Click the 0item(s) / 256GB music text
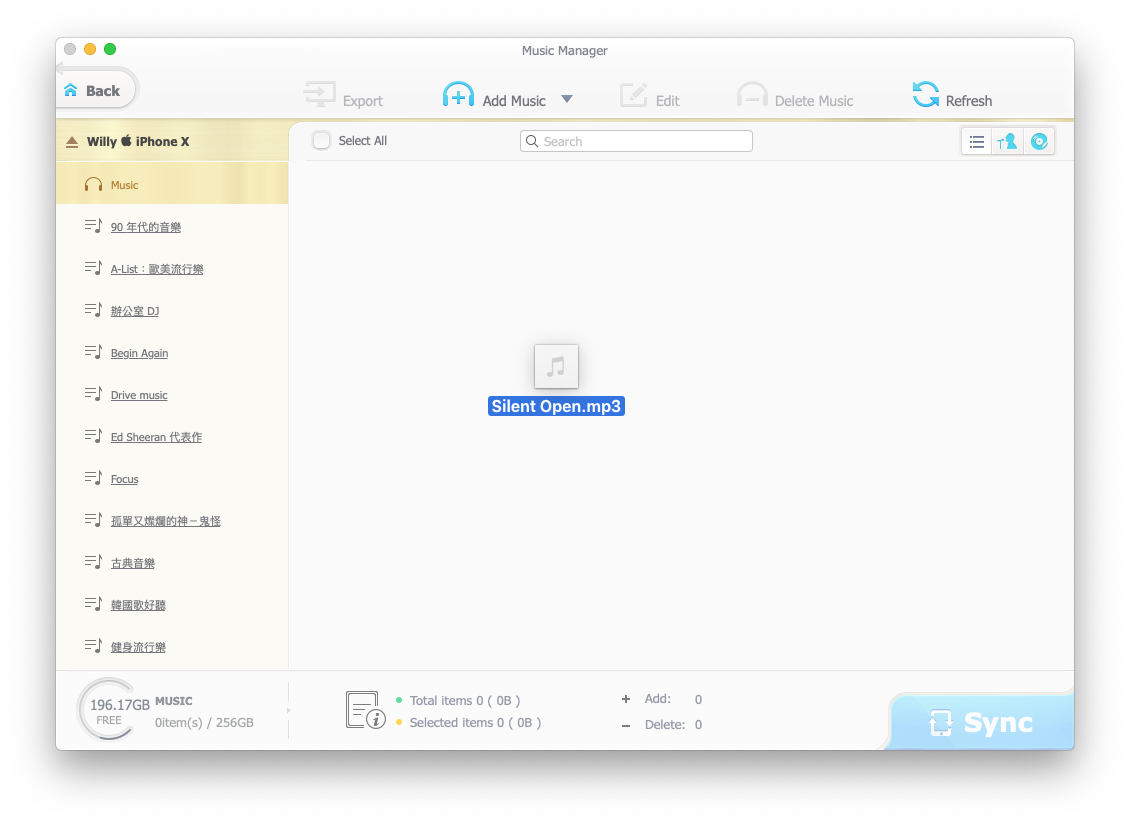1130x824 pixels. [204, 722]
